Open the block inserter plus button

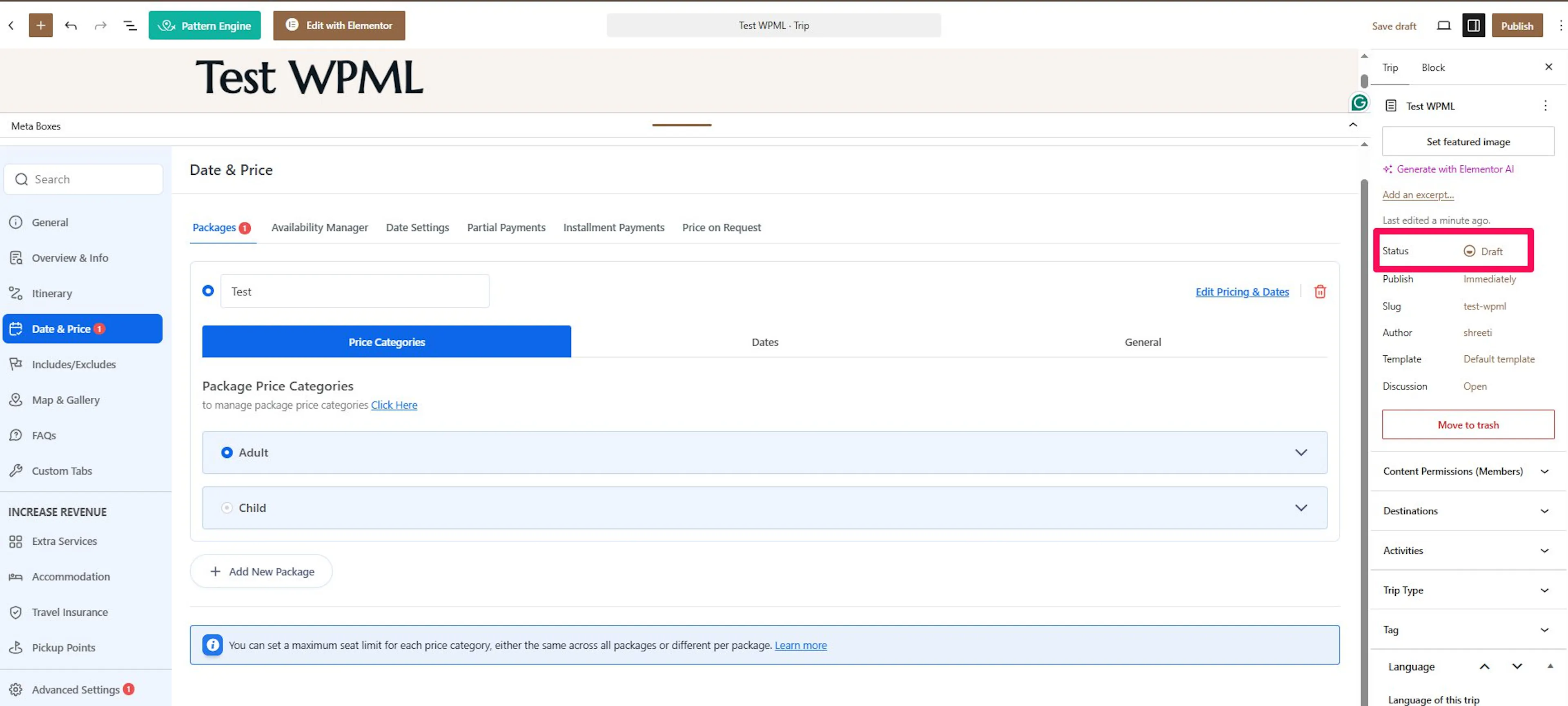point(41,26)
